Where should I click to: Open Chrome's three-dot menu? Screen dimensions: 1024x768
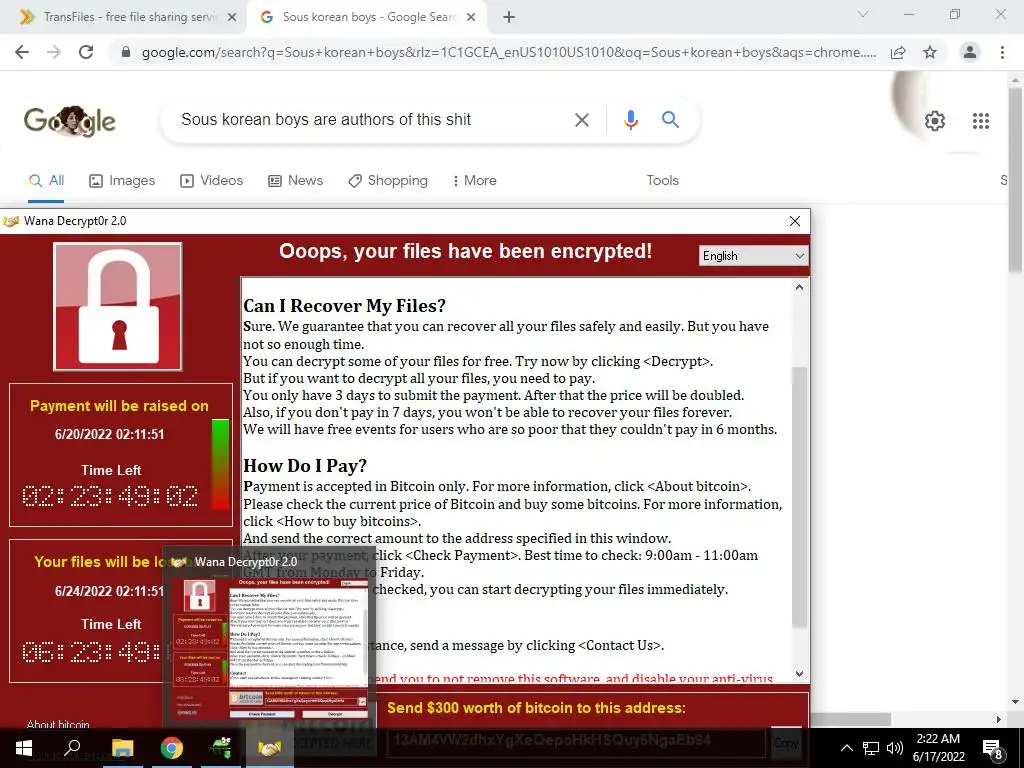(x=1002, y=52)
